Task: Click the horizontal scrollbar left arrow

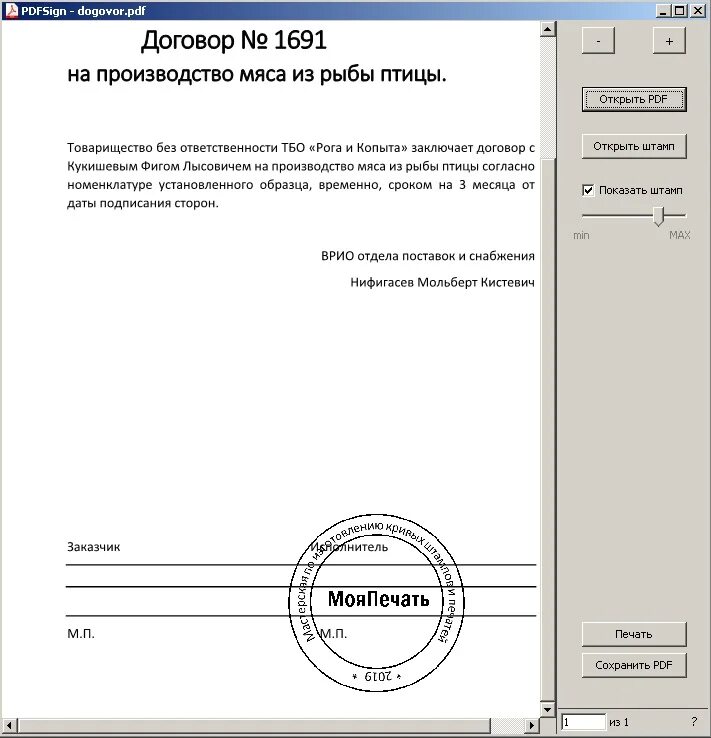Action: tap(9, 725)
